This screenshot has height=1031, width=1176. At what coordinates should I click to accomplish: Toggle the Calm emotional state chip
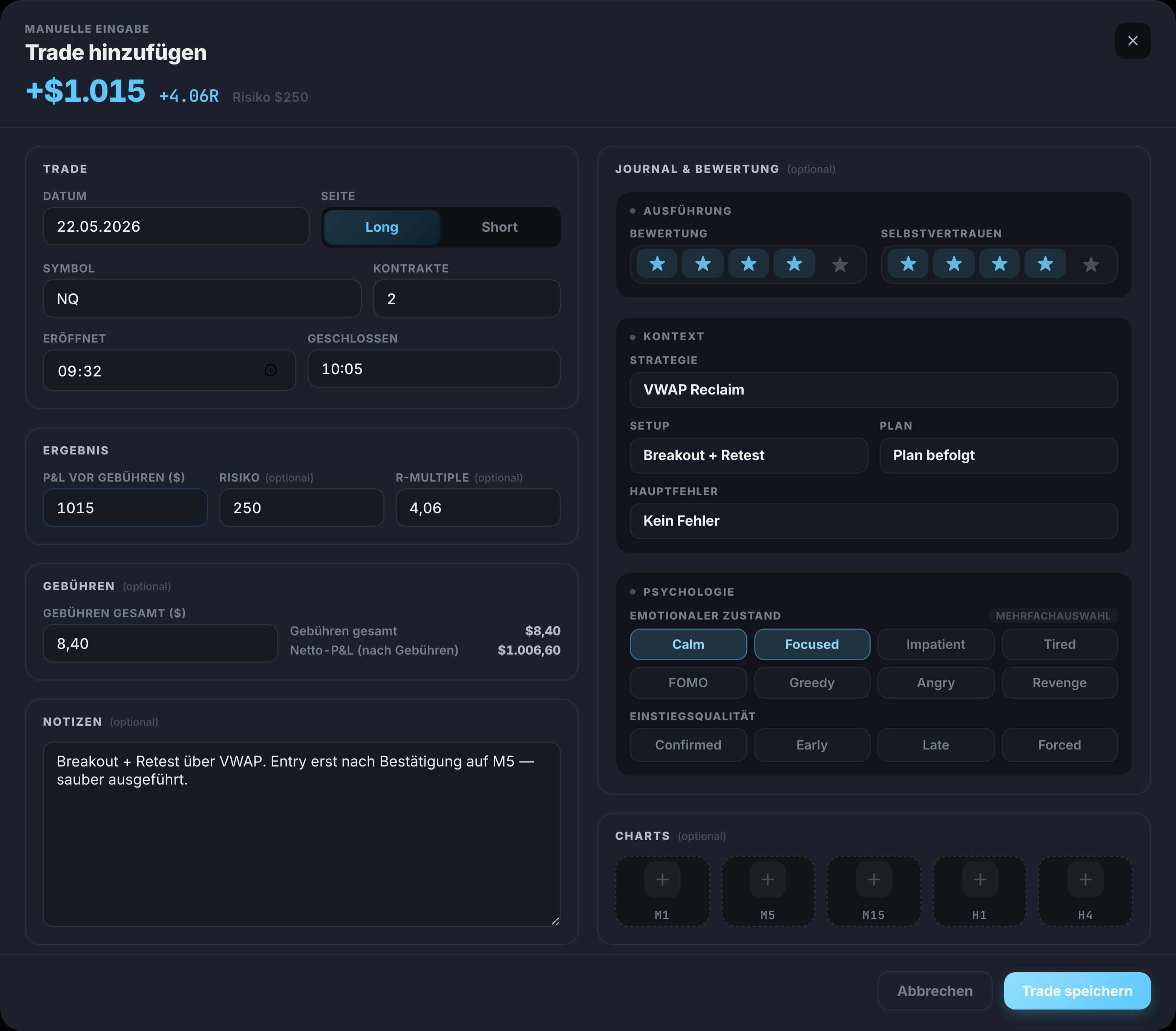pos(688,644)
